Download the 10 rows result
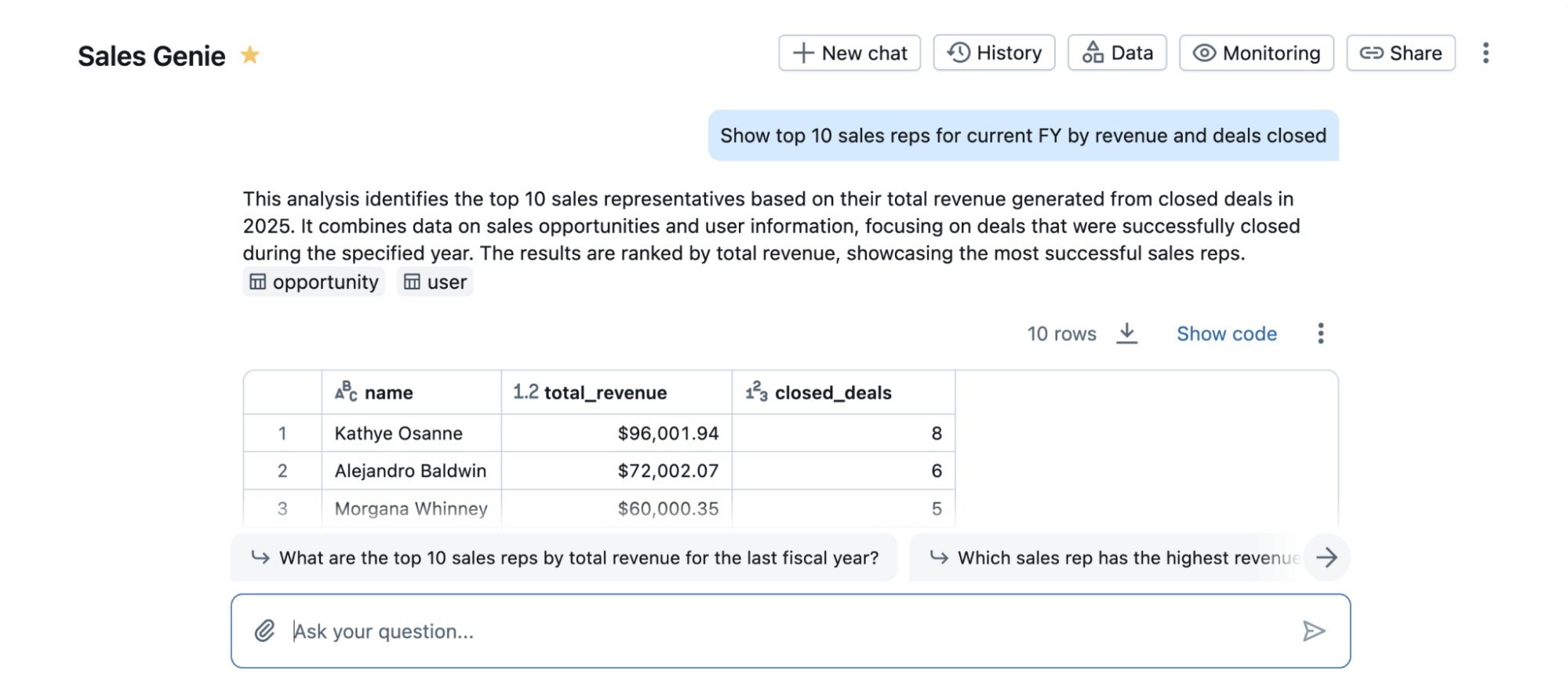The image size is (1568, 692). 1126,333
